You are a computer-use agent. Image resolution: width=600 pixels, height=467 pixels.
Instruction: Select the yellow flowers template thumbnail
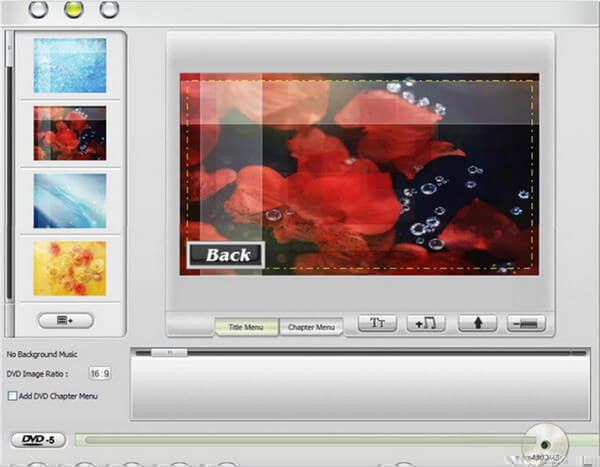coord(70,269)
